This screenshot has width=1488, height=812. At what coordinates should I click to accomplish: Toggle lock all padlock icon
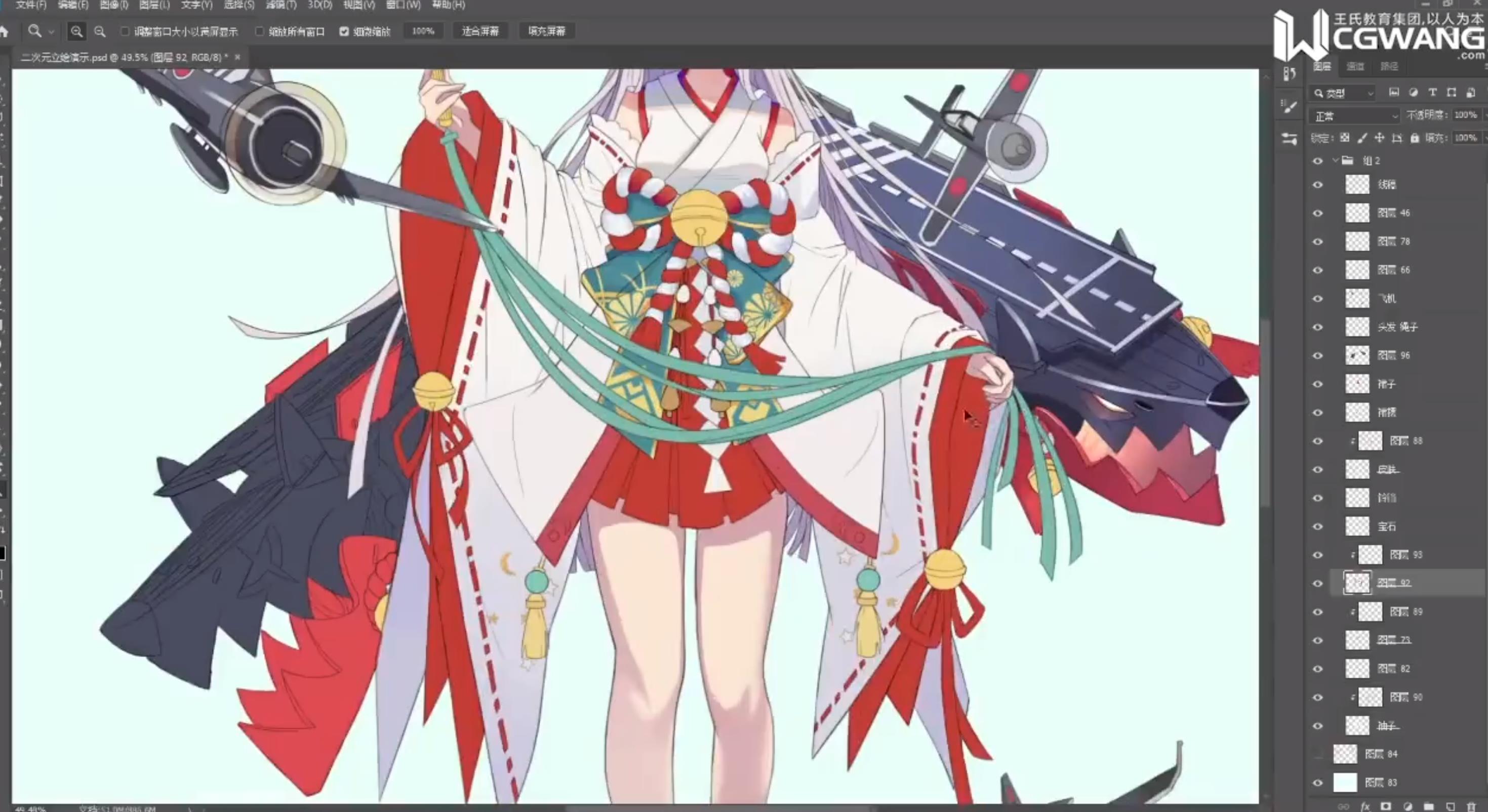[x=1414, y=138]
